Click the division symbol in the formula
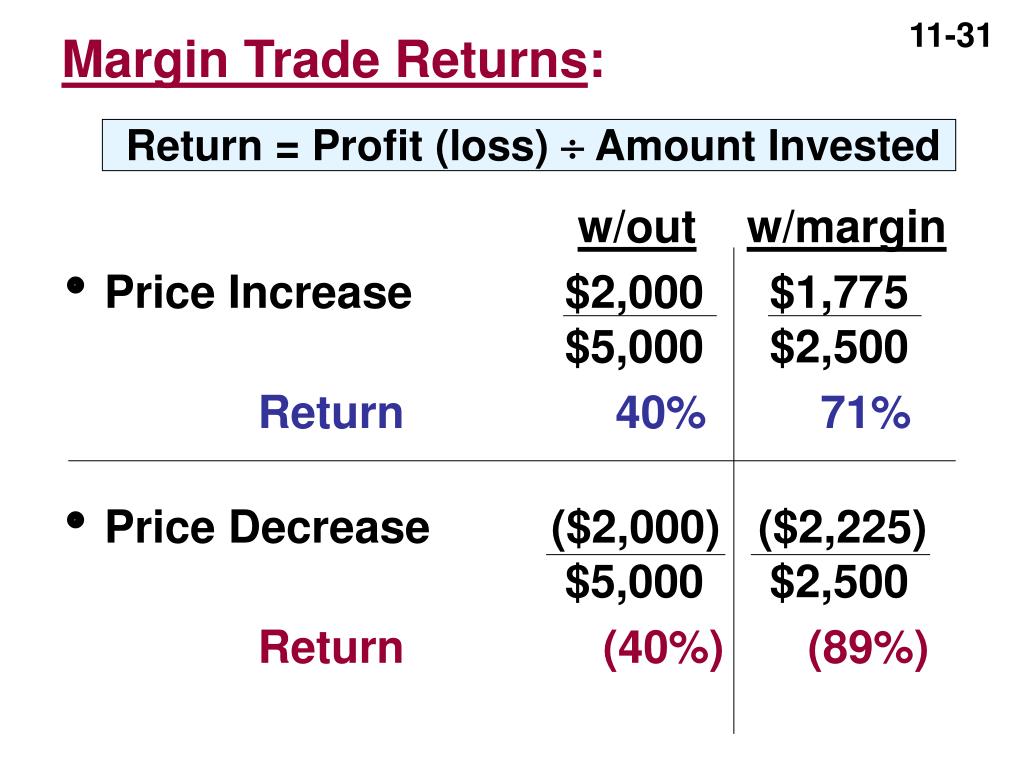 pos(572,150)
